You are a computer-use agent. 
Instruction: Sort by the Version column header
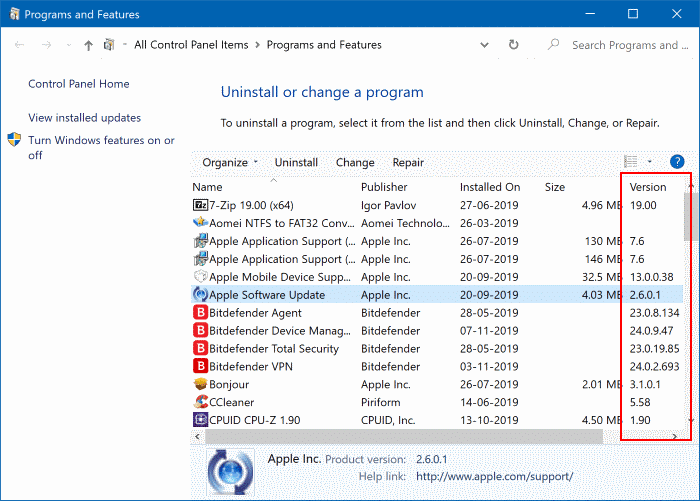[648, 187]
